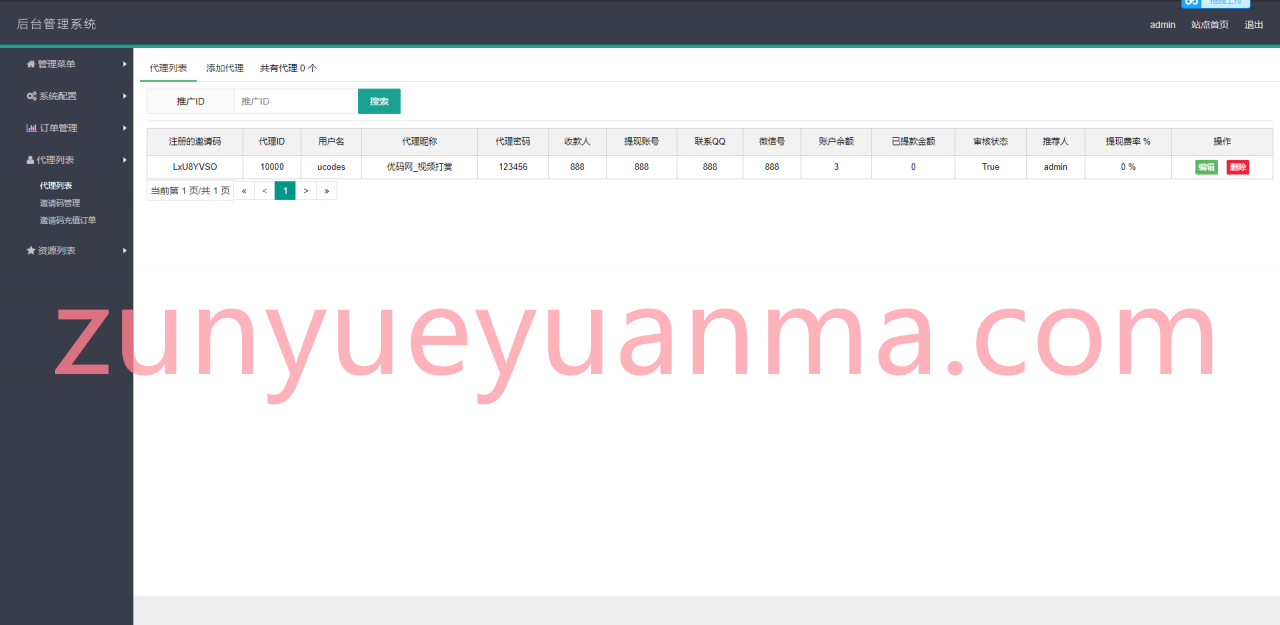1280x625 pixels.
Task: Click the 审核状态 column header
Action: coord(991,142)
